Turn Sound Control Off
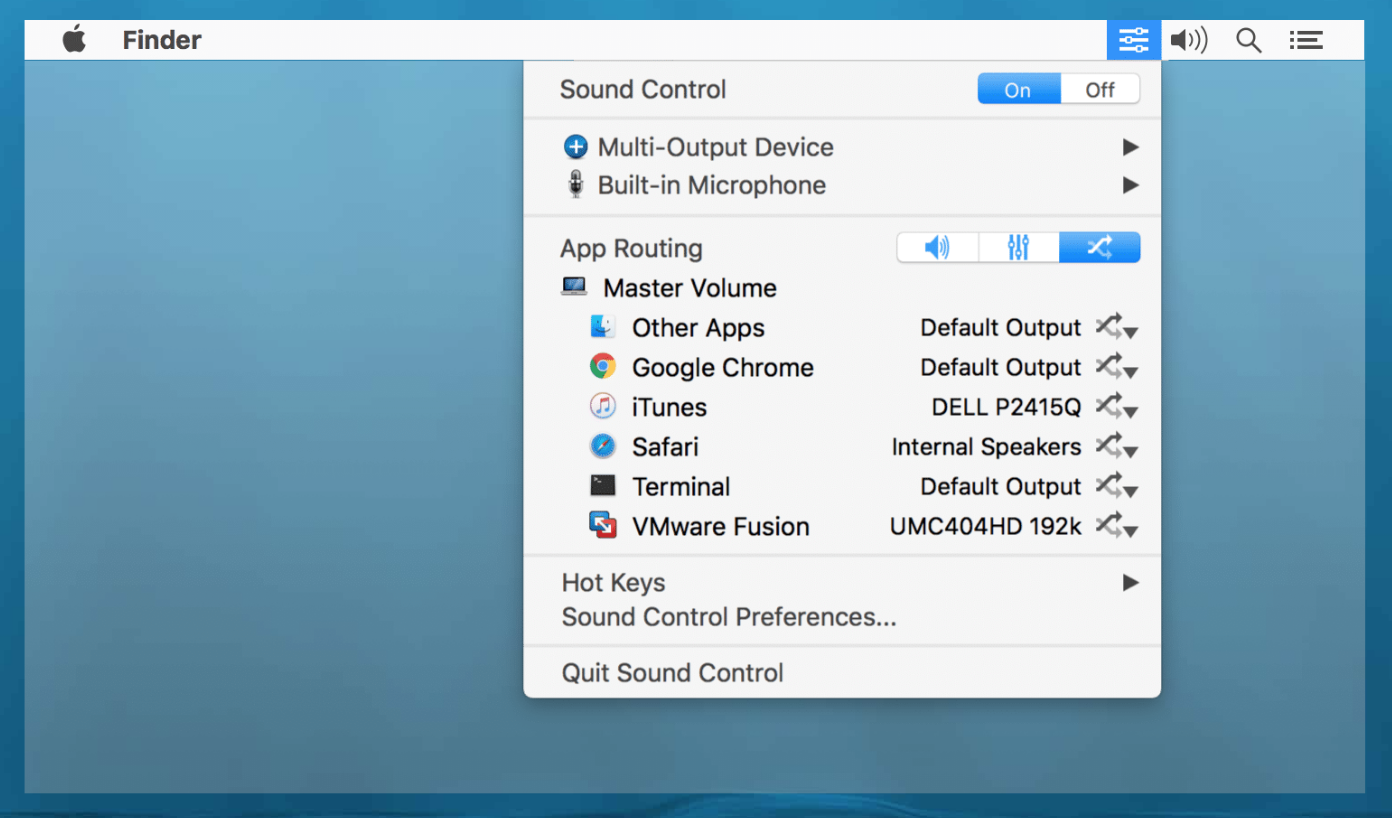The height and width of the screenshot is (818, 1392). 1100,89
